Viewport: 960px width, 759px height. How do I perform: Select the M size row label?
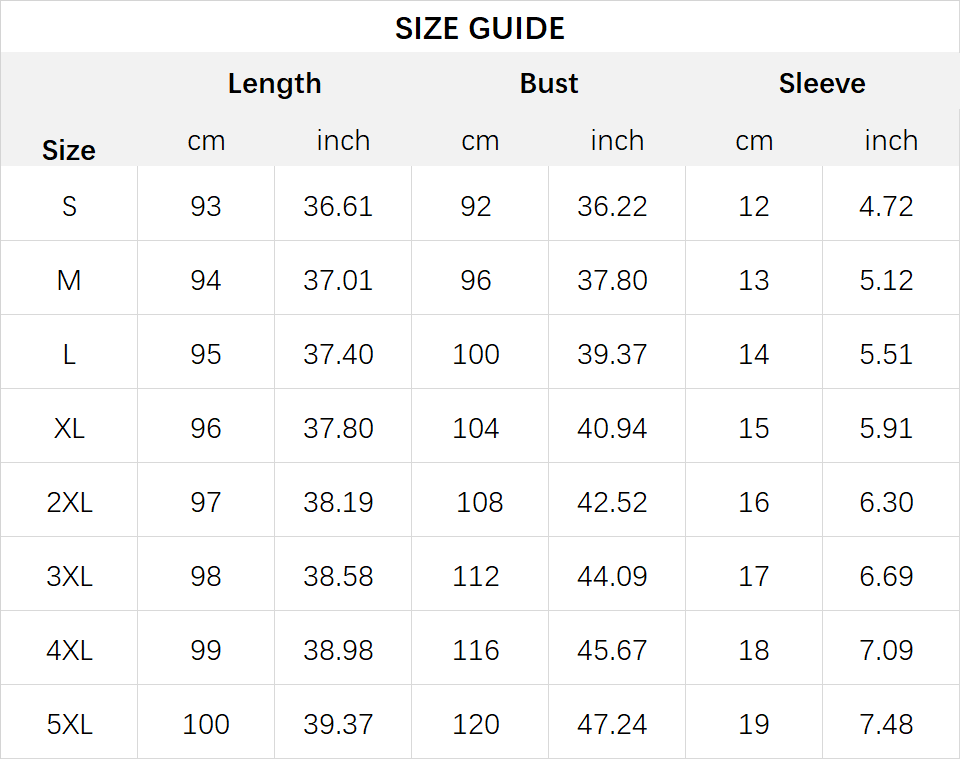coord(69,280)
